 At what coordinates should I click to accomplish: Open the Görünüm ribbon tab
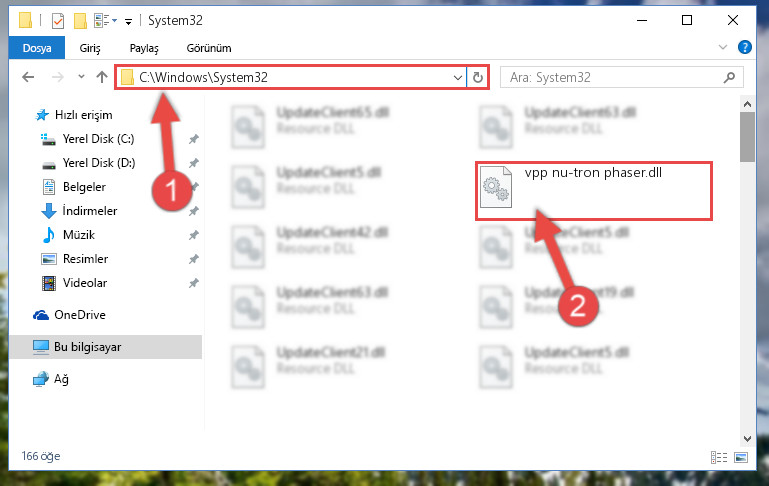tap(209, 48)
